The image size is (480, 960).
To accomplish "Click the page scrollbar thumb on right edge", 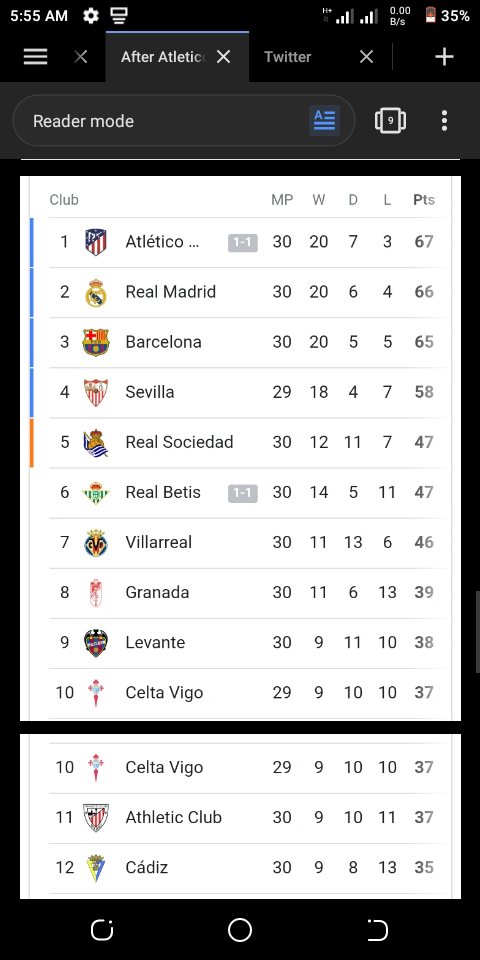I will click(478, 632).
